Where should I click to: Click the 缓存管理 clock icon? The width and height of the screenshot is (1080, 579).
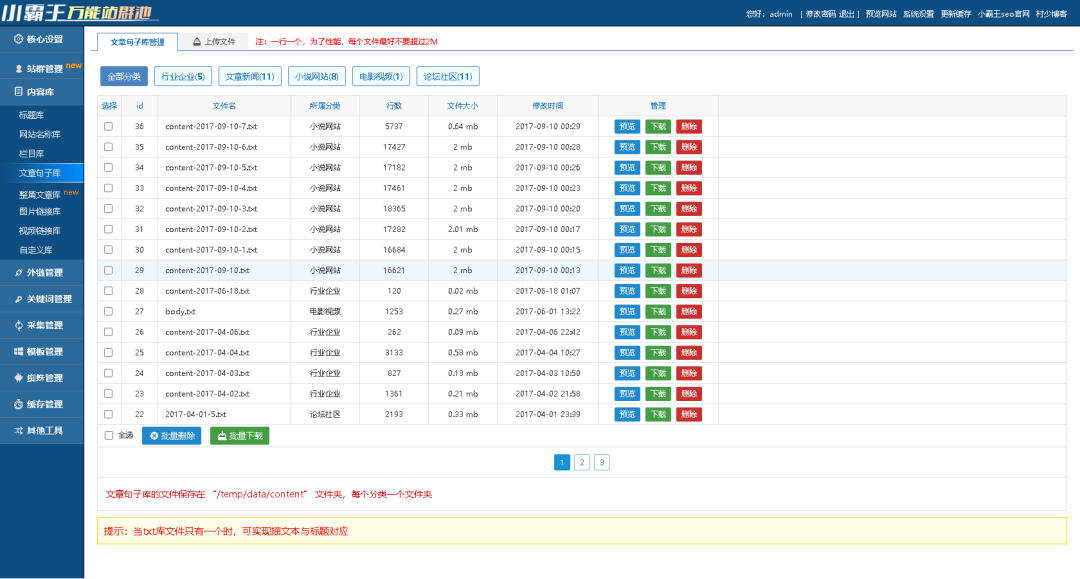point(18,404)
